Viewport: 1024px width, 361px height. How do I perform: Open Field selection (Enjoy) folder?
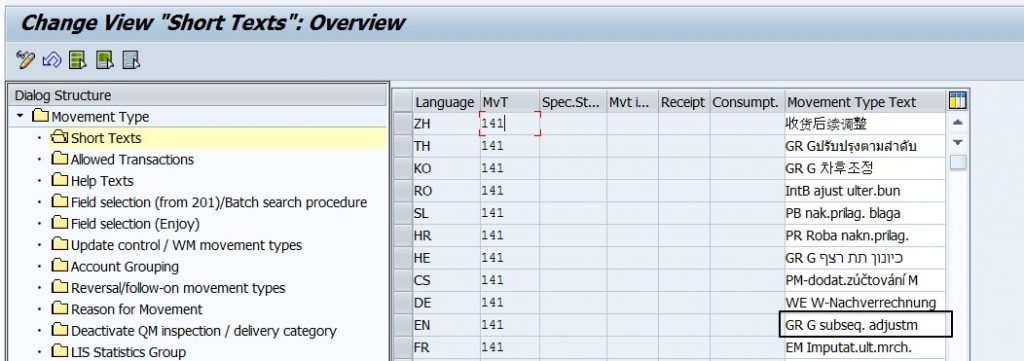coord(126,224)
